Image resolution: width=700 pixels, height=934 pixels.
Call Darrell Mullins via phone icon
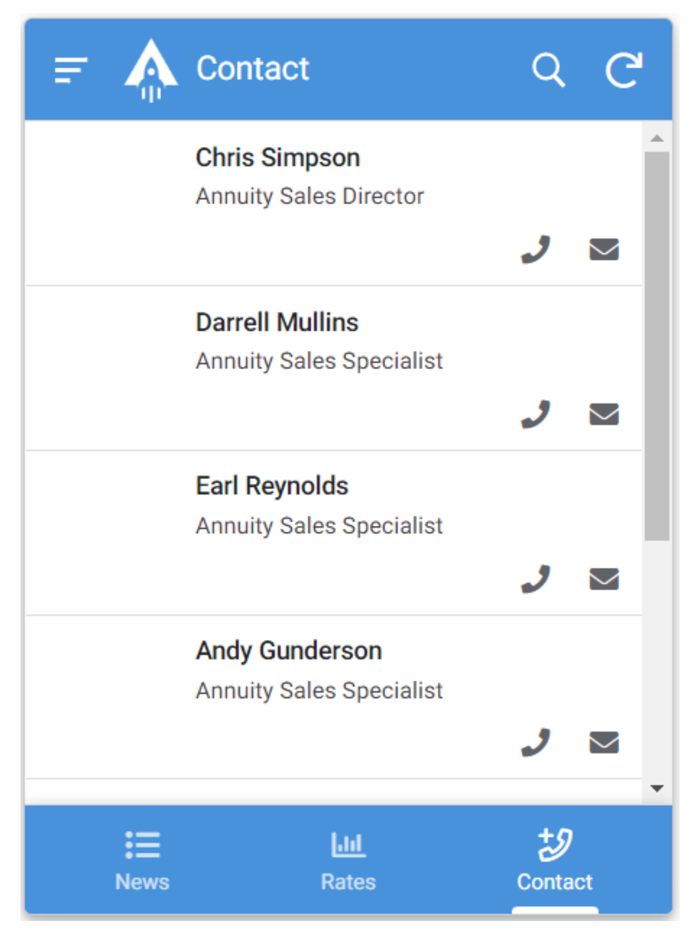point(536,414)
